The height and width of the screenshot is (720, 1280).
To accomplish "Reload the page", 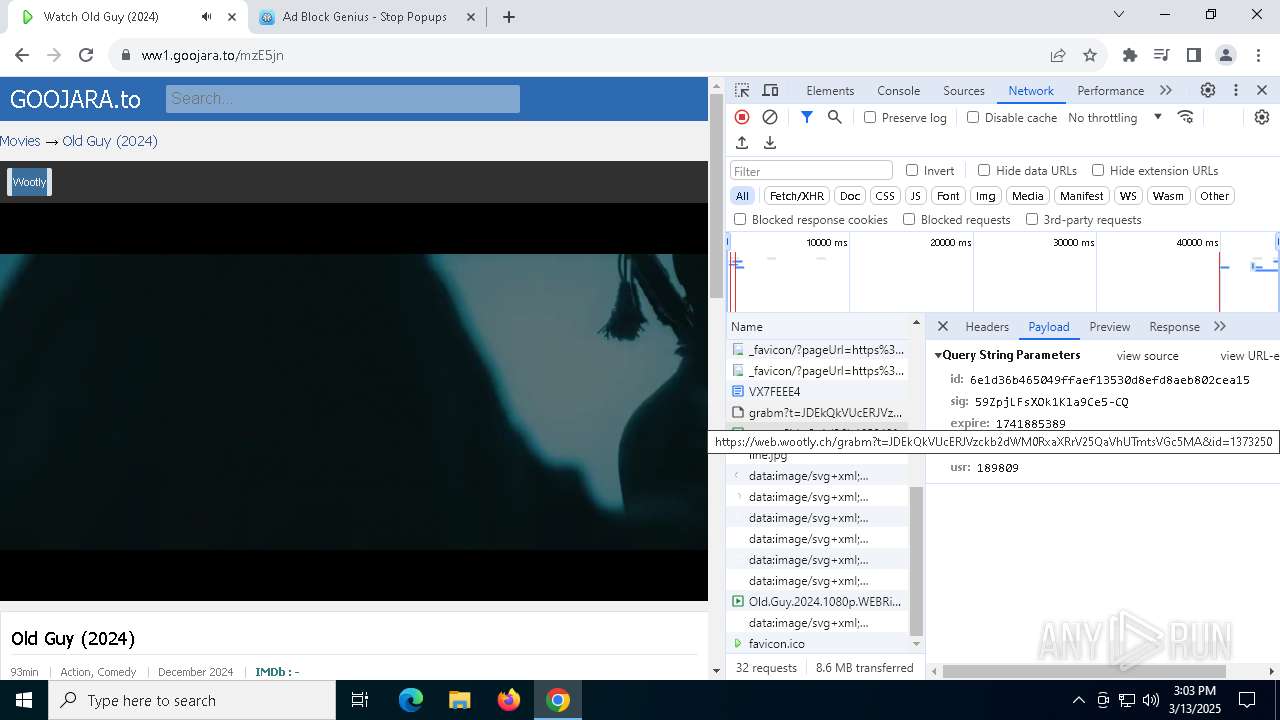I will click(x=86, y=55).
